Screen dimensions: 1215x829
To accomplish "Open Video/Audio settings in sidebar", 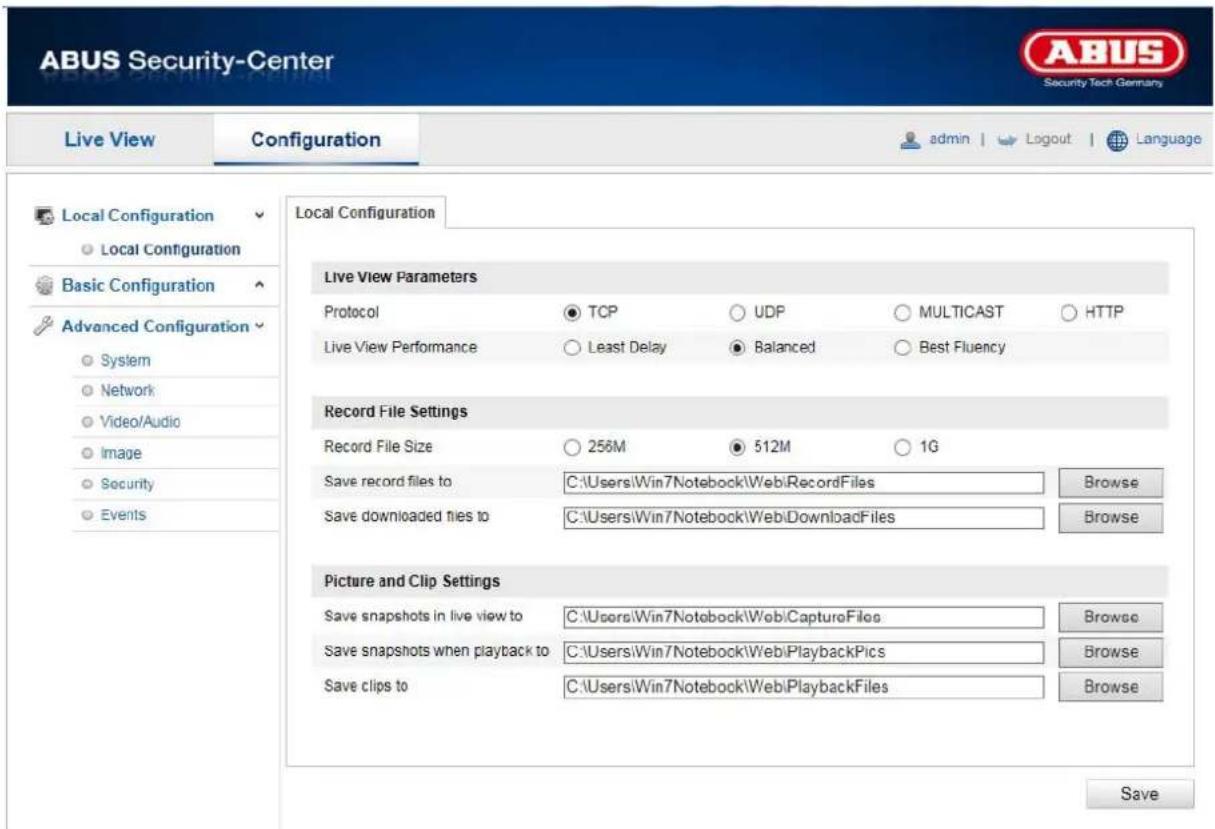I will [140, 422].
